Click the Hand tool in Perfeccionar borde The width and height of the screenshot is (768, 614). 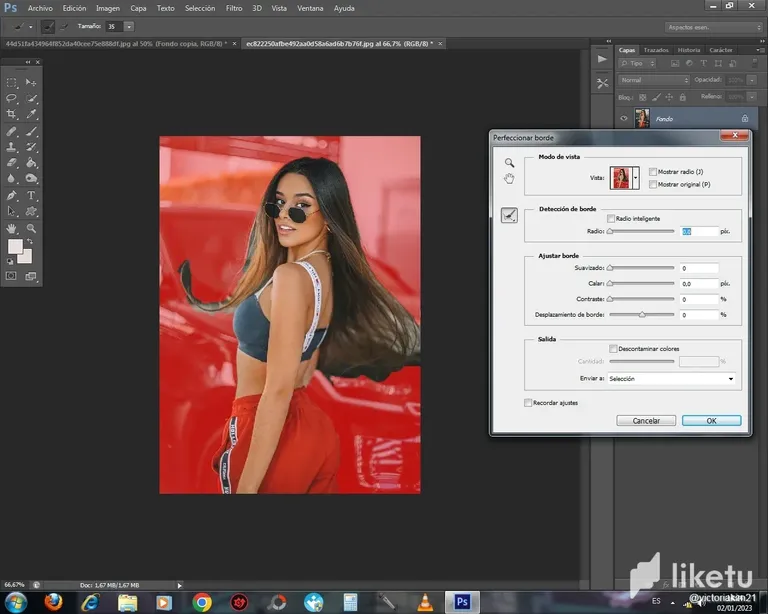[509, 179]
